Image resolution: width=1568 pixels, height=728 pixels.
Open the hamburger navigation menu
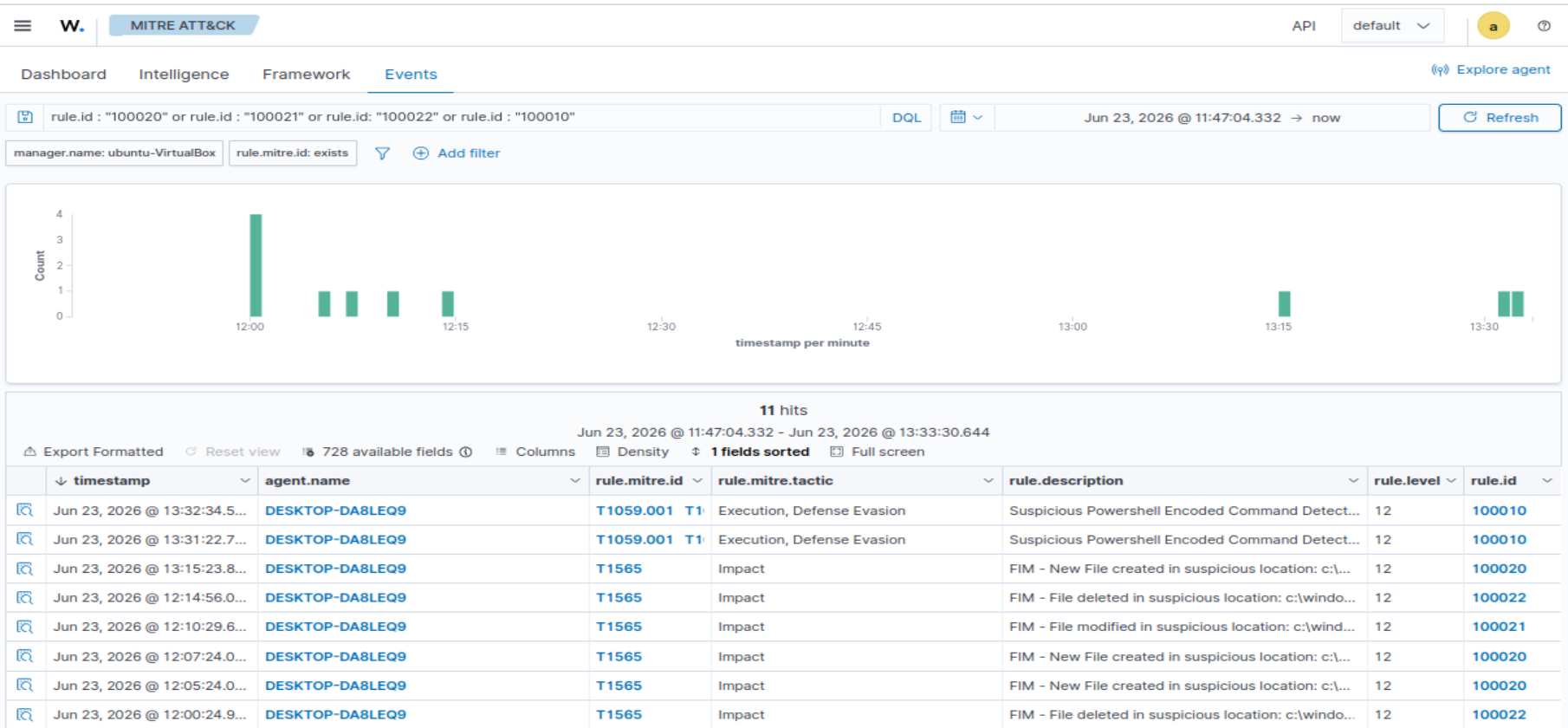23,26
